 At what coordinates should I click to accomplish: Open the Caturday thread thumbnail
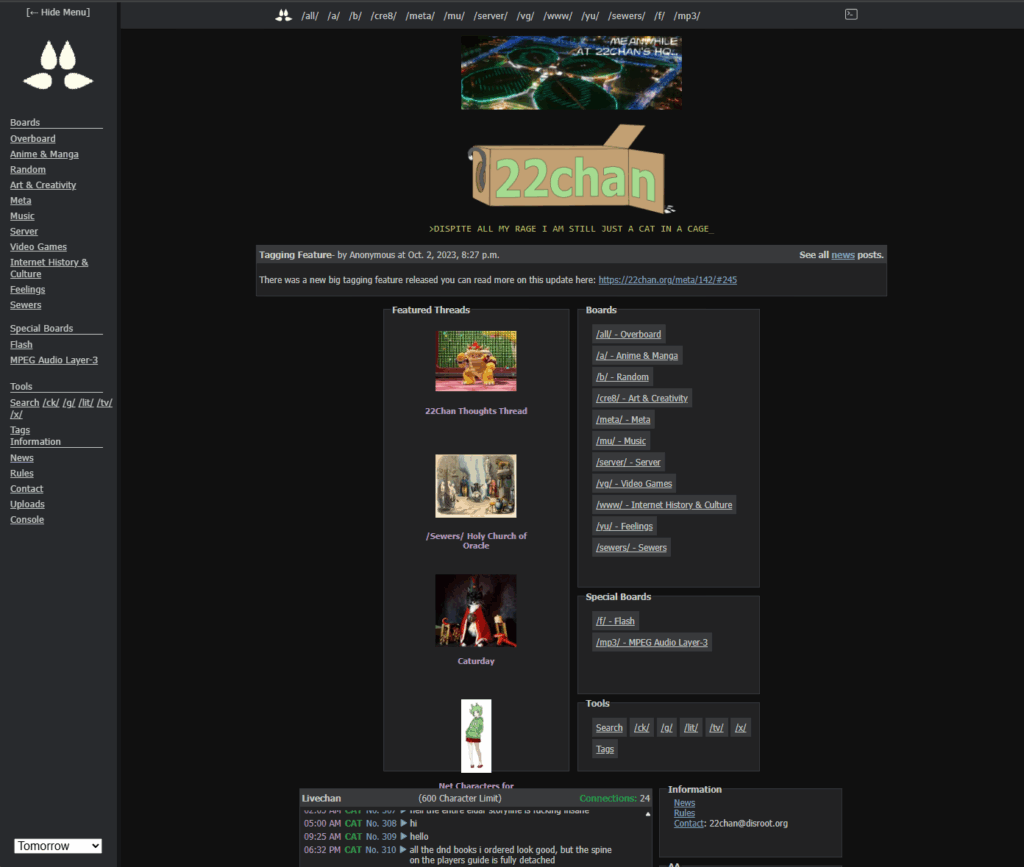[x=476, y=610]
